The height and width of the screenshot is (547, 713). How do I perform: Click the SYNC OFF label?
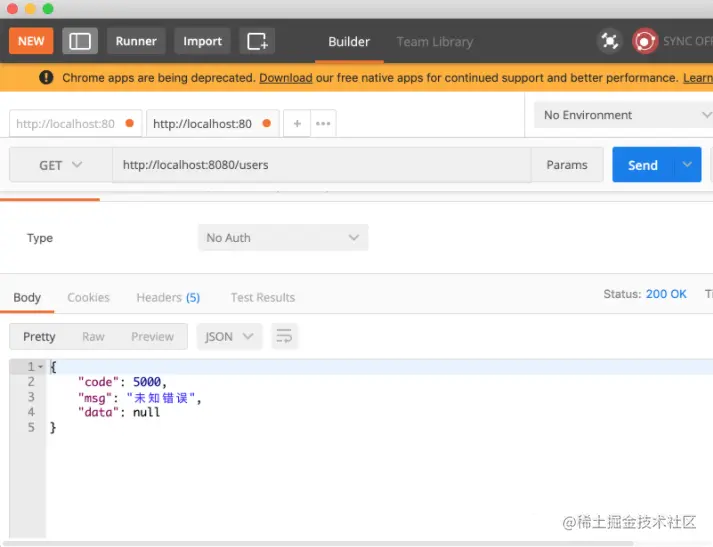tap(688, 41)
